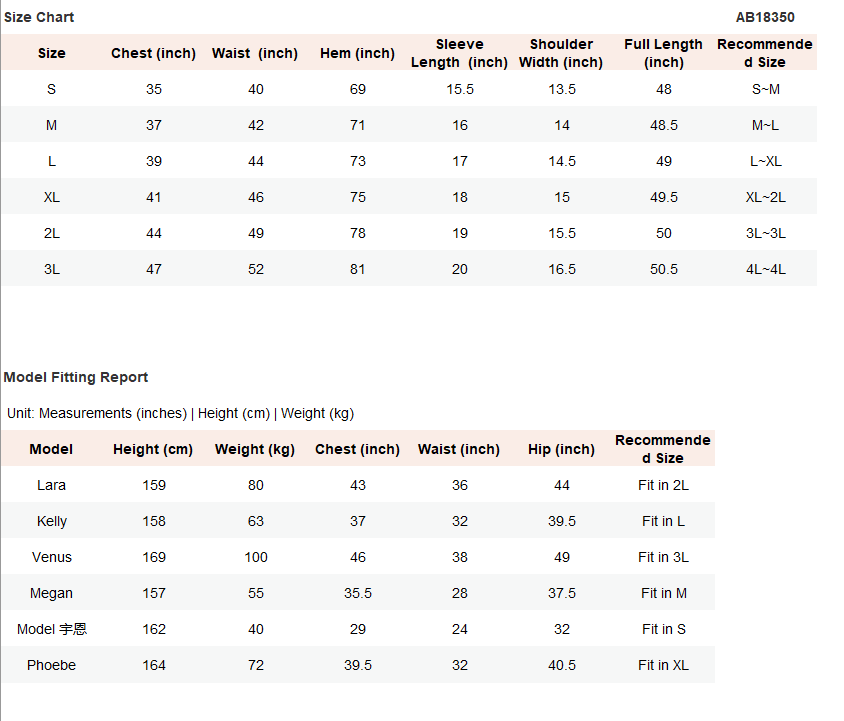This screenshot has height=721, width=844.
Task: Select model name Venus
Action: point(52,557)
